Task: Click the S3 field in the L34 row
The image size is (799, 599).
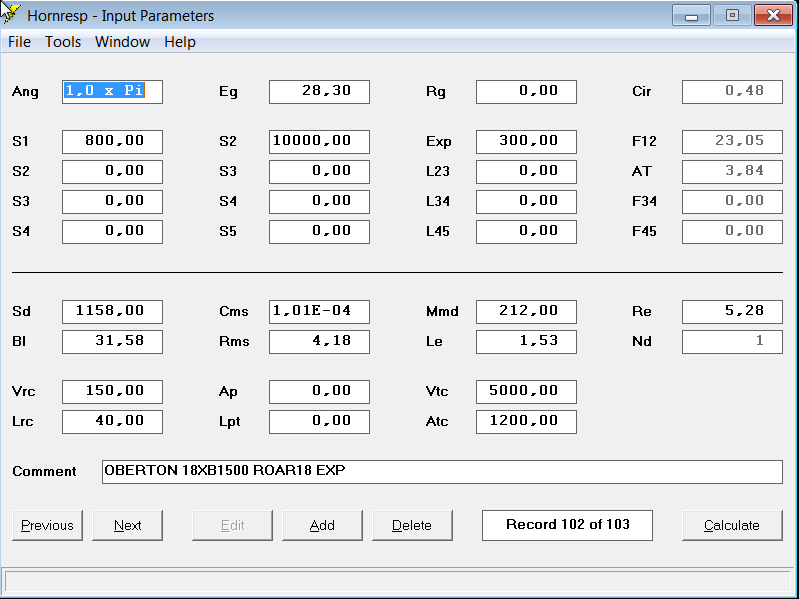Action: pos(112,202)
